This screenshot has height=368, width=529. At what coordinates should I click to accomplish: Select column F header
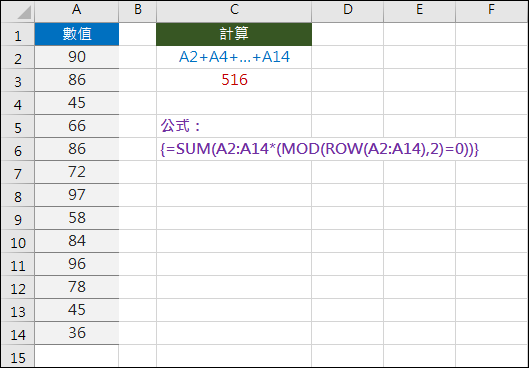[x=492, y=10]
